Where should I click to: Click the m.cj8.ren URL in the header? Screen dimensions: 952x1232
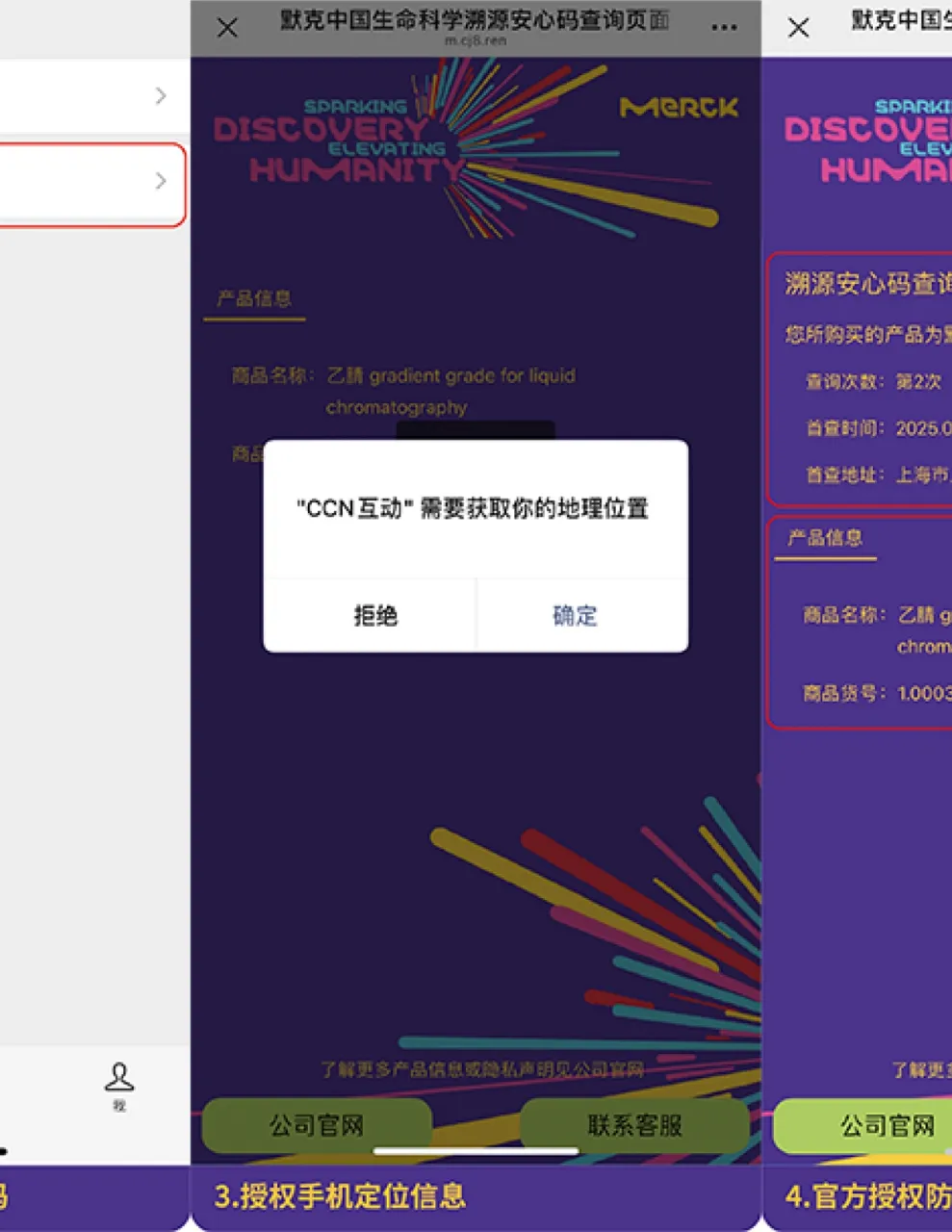[x=476, y=41]
